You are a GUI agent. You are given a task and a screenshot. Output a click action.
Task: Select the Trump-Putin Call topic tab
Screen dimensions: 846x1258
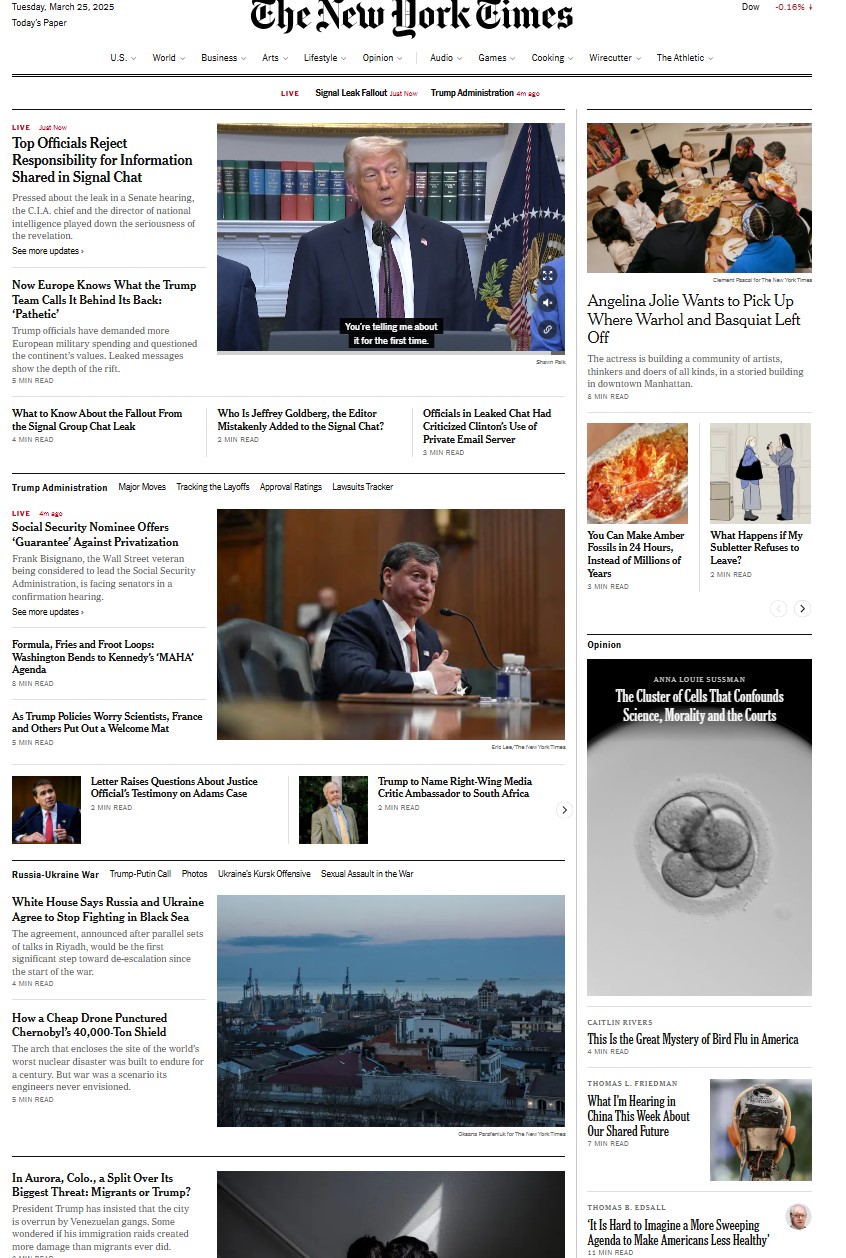point(140,874)
